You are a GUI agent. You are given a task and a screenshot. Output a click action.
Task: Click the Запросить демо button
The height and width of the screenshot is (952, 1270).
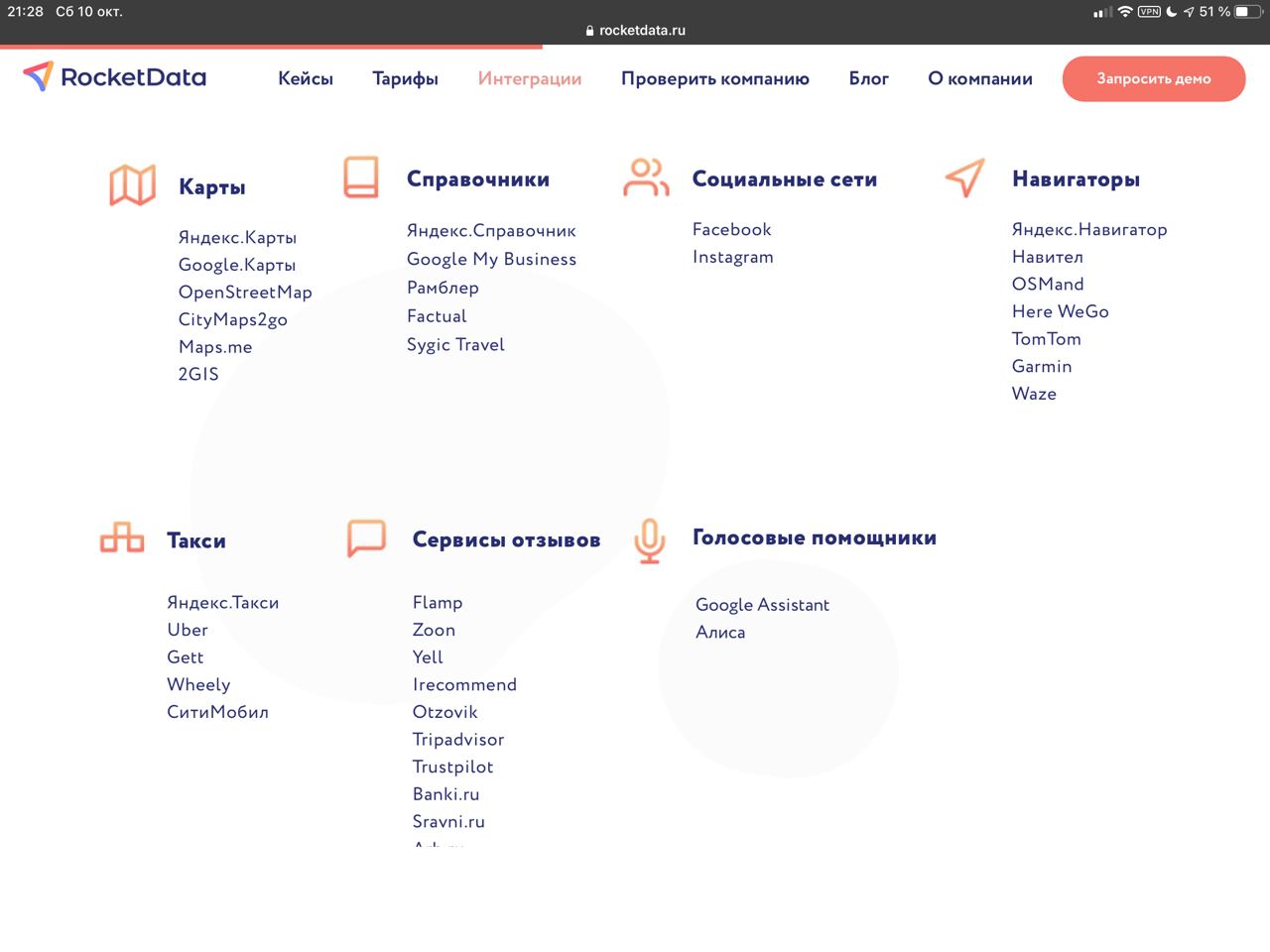tap(1154, 78)
